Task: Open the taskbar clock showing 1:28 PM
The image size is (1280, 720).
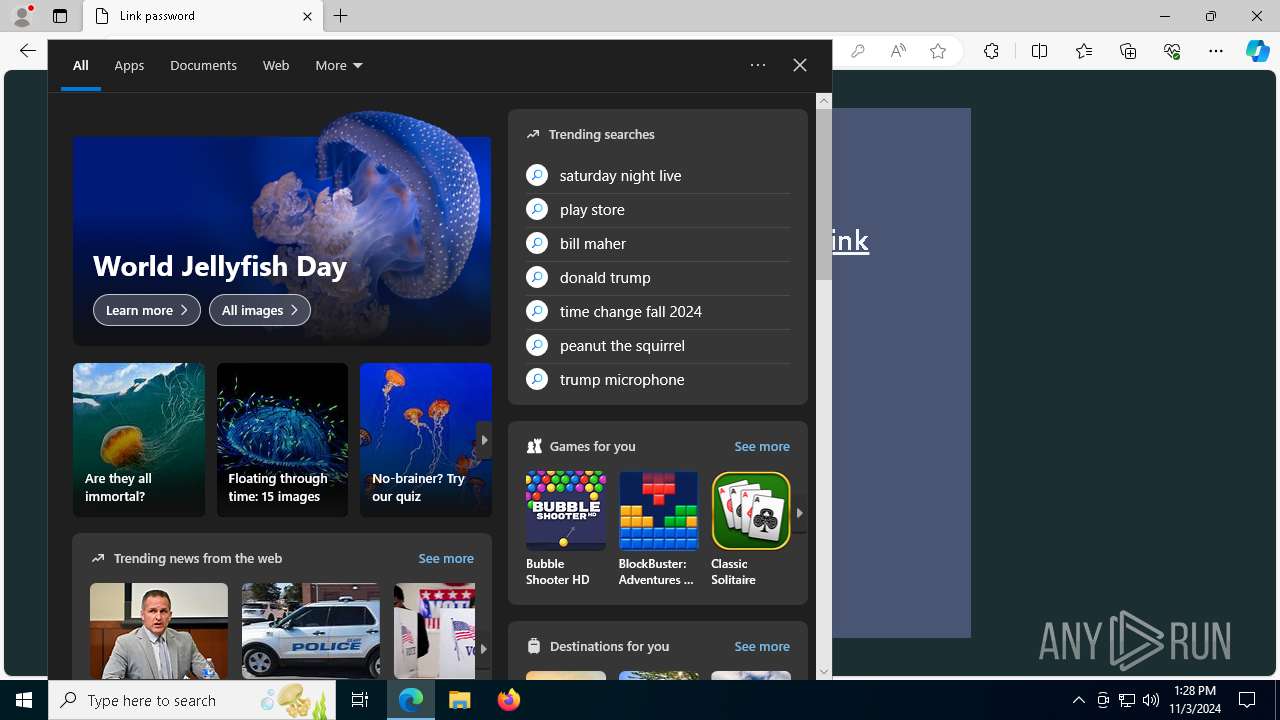Action: pyautogui.click(x=1196, y=700)
